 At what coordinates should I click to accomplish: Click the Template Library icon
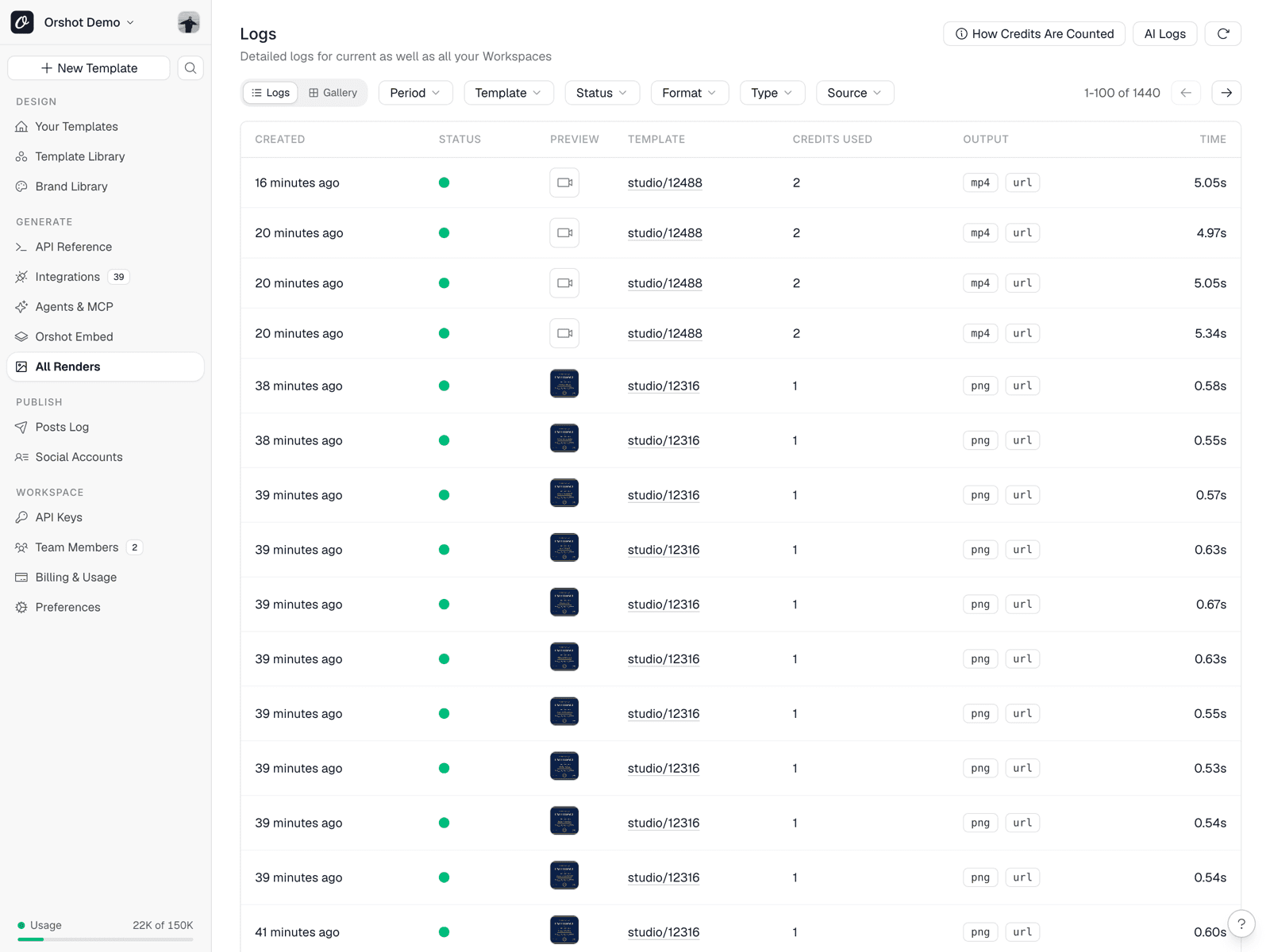(x=21, y=156)
